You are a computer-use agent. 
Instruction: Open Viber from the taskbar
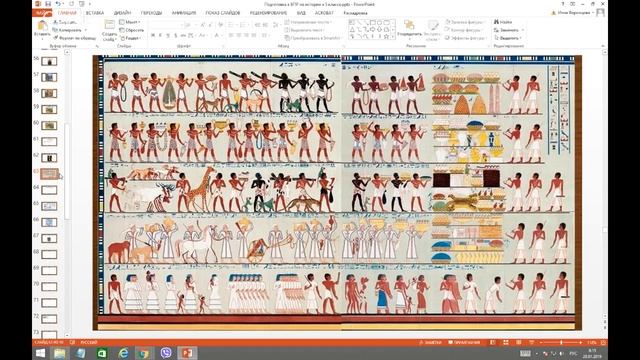pos(166,353)
